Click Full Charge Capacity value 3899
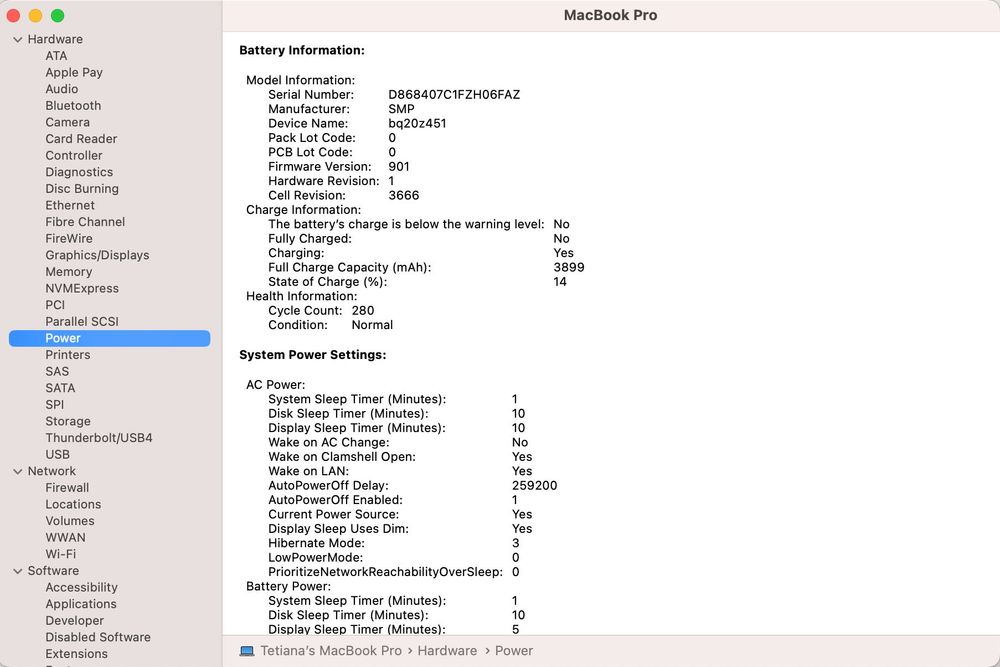Screen dimensions: 1000x667 (x=569, y=268)
